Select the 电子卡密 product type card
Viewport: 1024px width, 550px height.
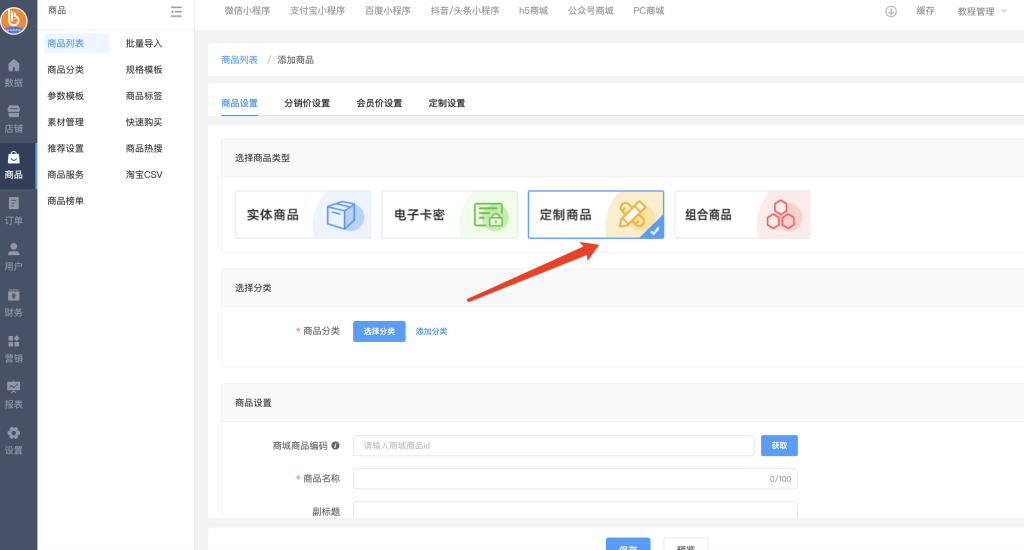(x=449, y=215)
